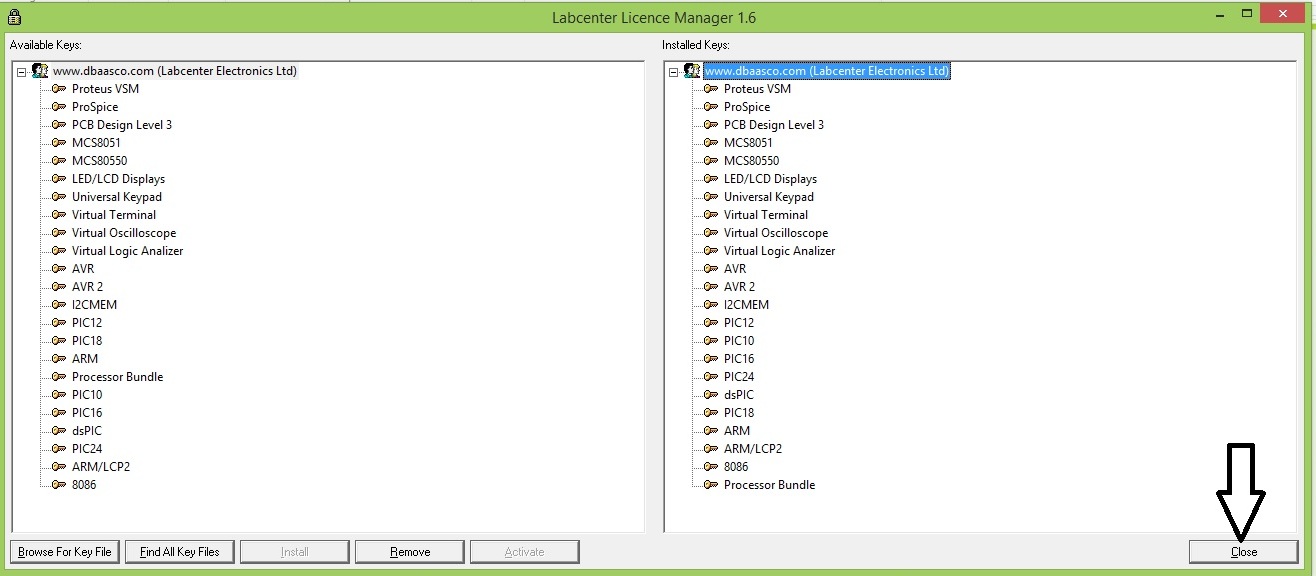Click key icon beside dsPIC in Installed Keys
Image resolution: width=1316 pixels, height=576 pixels.
tap(711, 395)
